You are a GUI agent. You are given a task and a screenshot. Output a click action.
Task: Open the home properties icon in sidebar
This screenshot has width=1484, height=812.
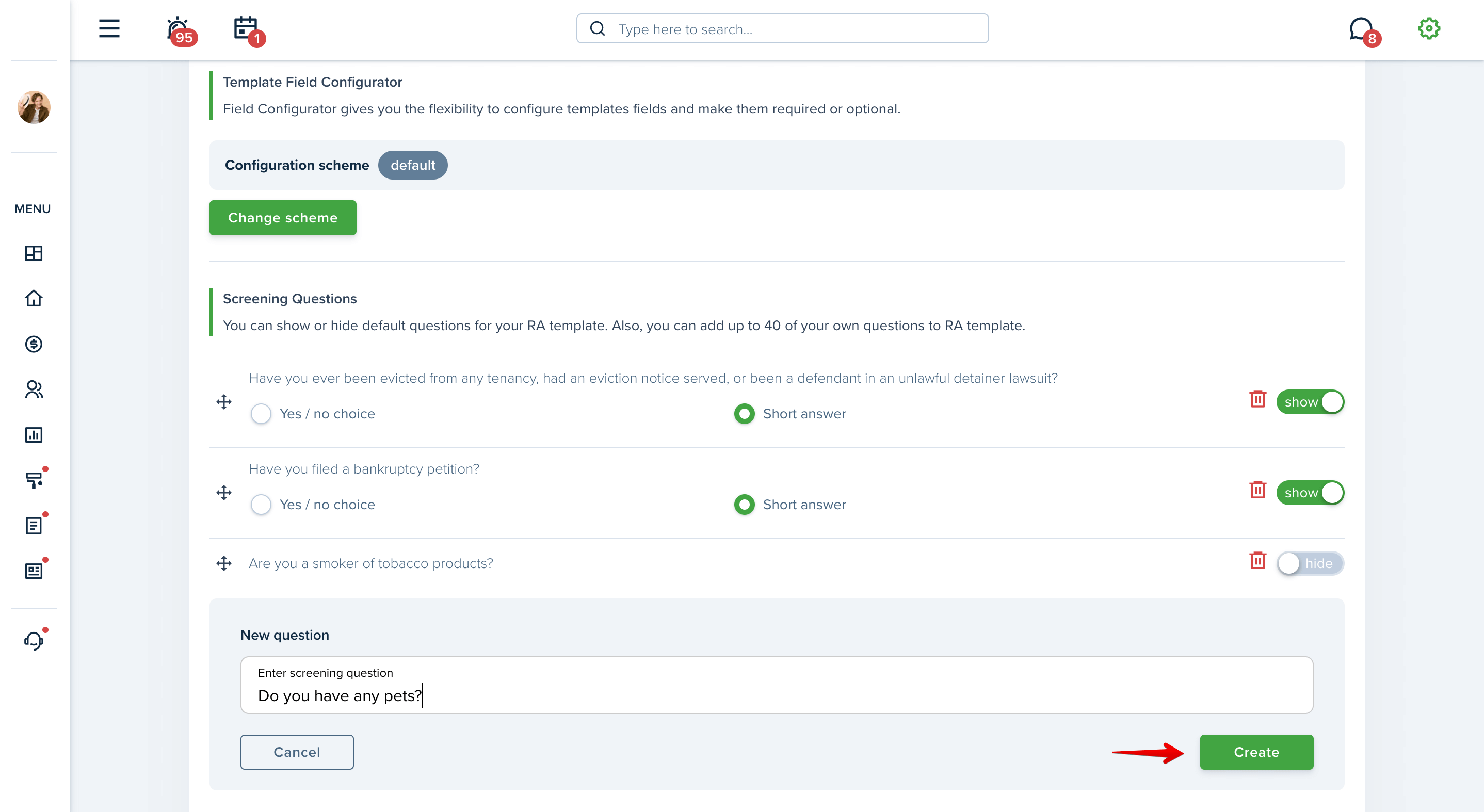34,298
